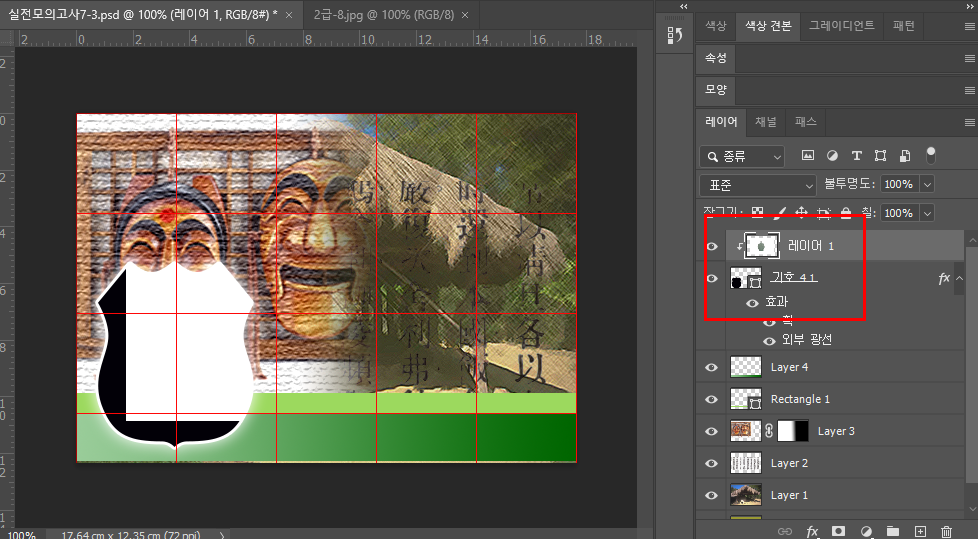Click the Layer 3 mask thumbnail
Screen dimensions: 978x539
pos(793,431)
